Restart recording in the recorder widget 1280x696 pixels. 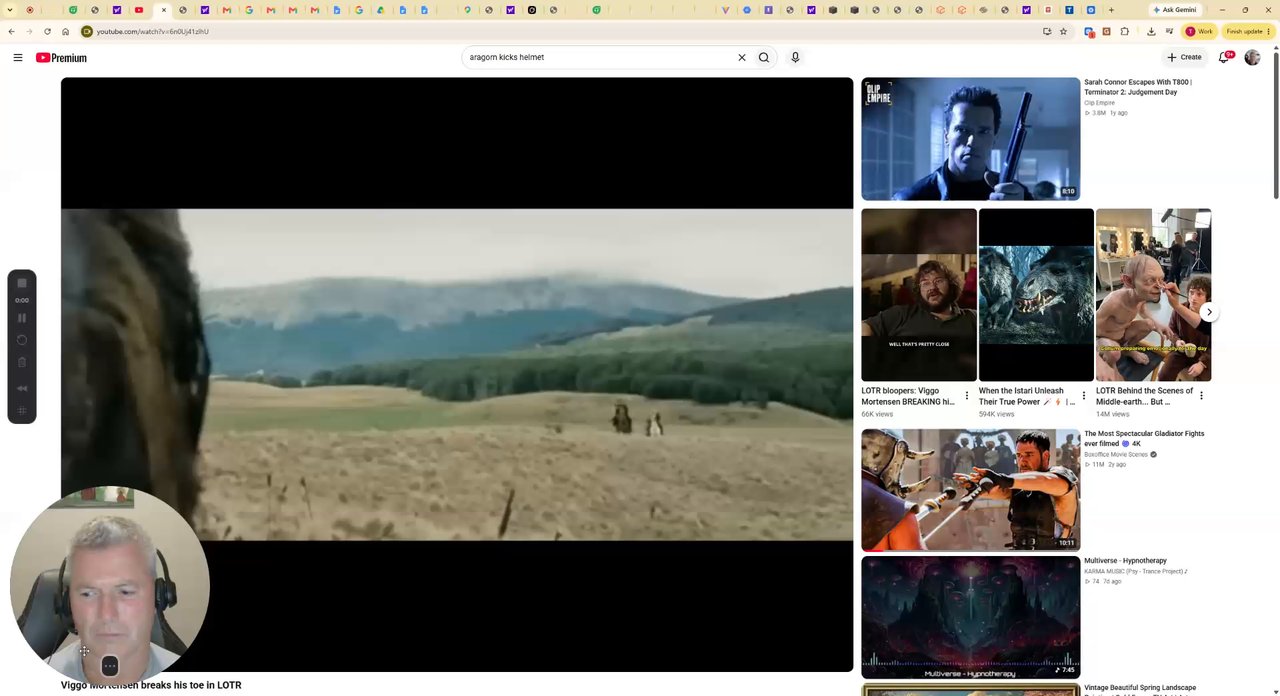click(22, 340)
